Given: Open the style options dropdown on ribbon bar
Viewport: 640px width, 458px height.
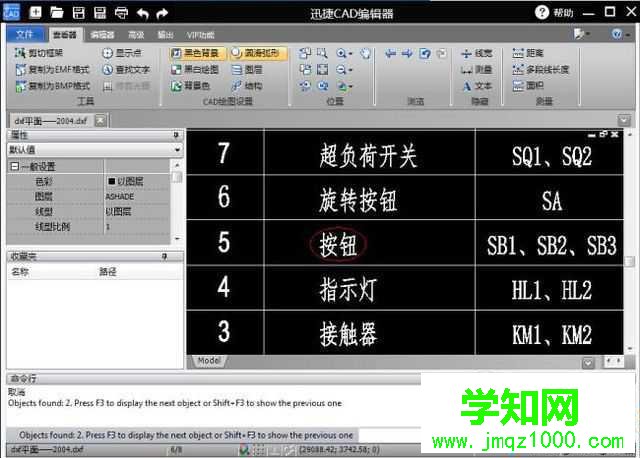Looking at the screenshot, I should (x=582, y=34).
